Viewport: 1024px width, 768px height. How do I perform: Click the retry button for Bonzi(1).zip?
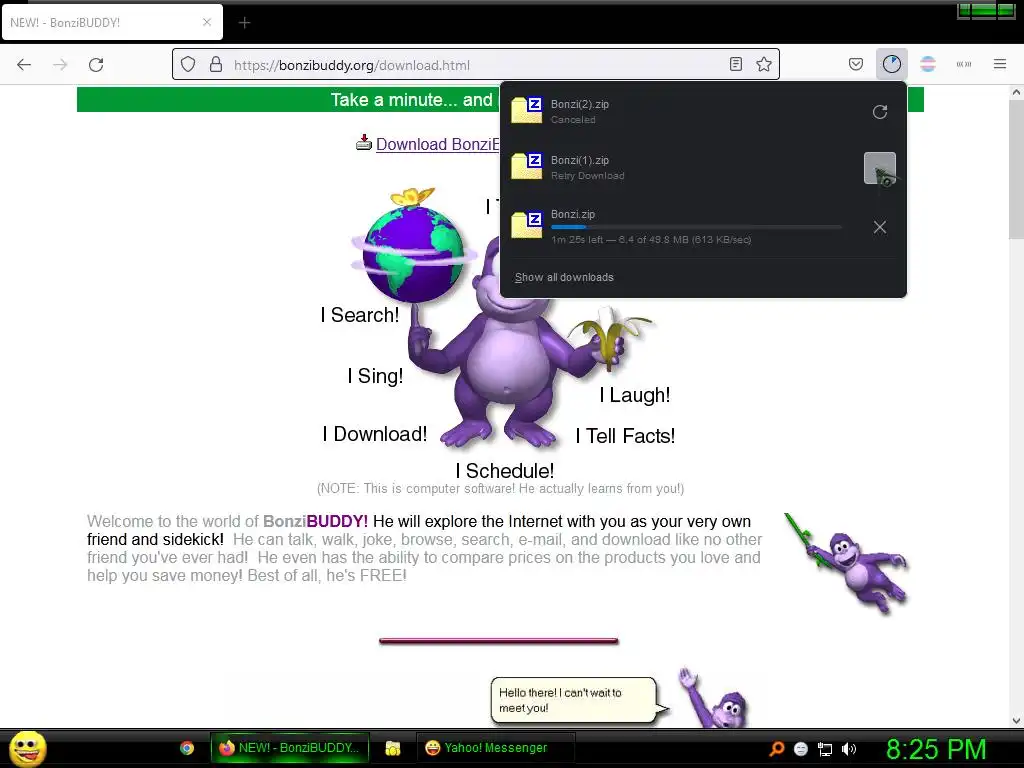click(x=880, y=168)
